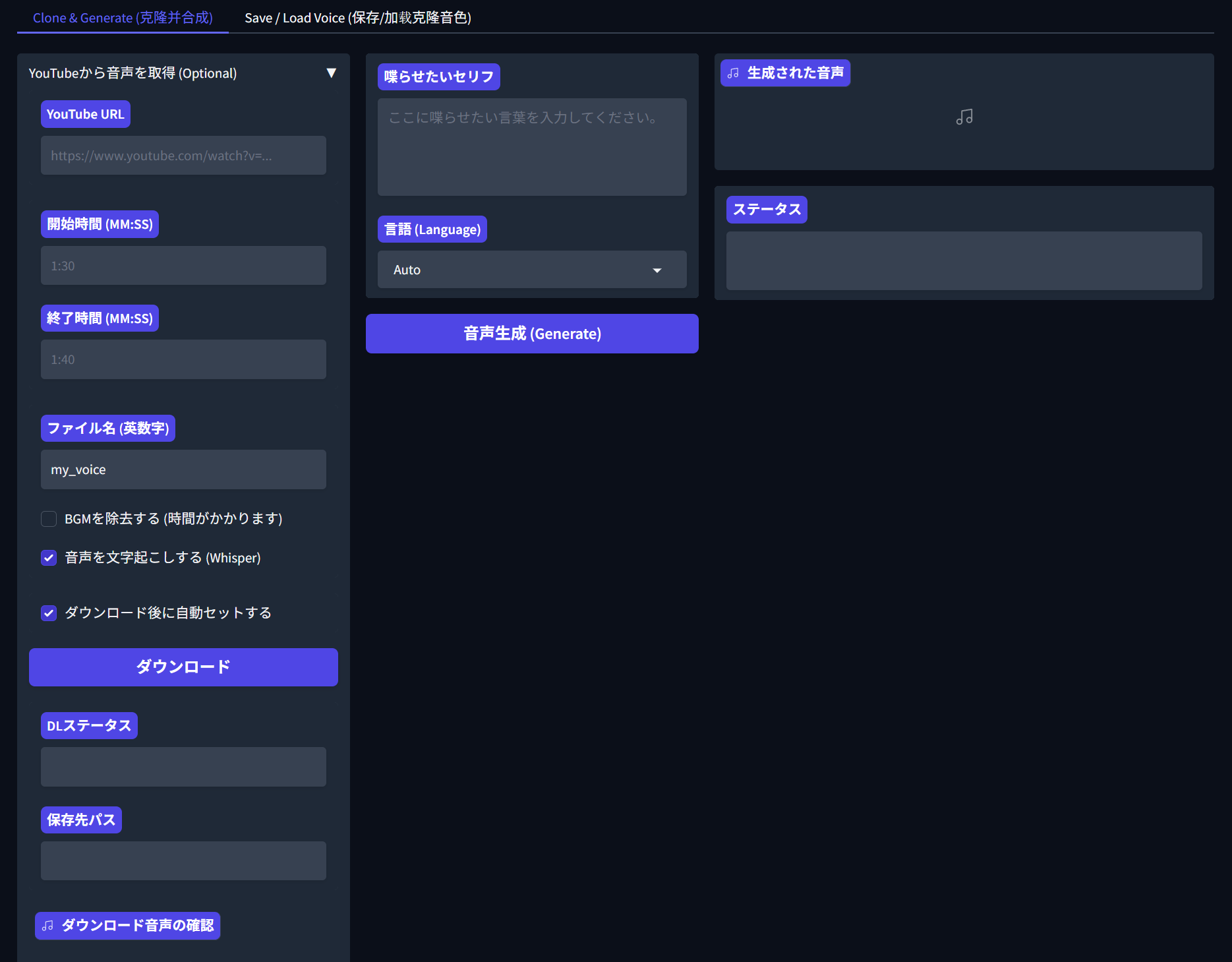Click the 喋らせたいセリフ text area
This screenshot has height=962, width=1232.
531,146
